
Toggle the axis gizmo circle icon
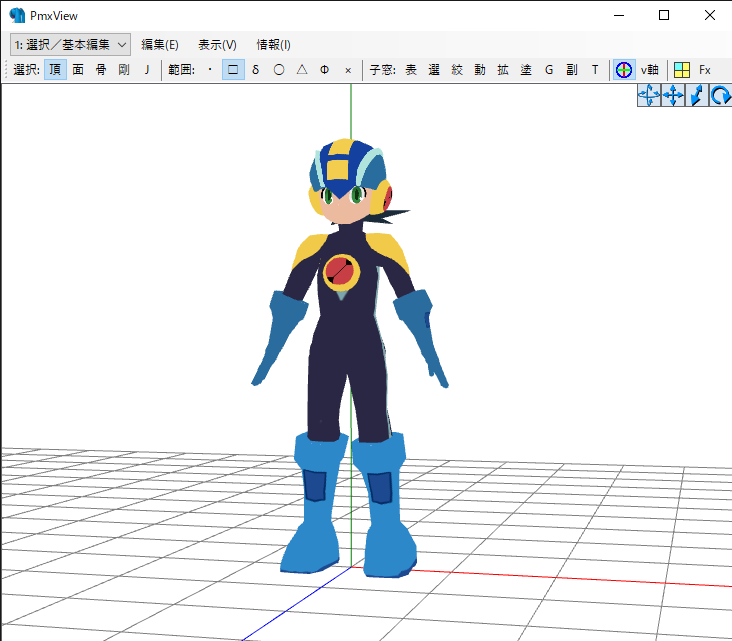[x=624, y=70]
